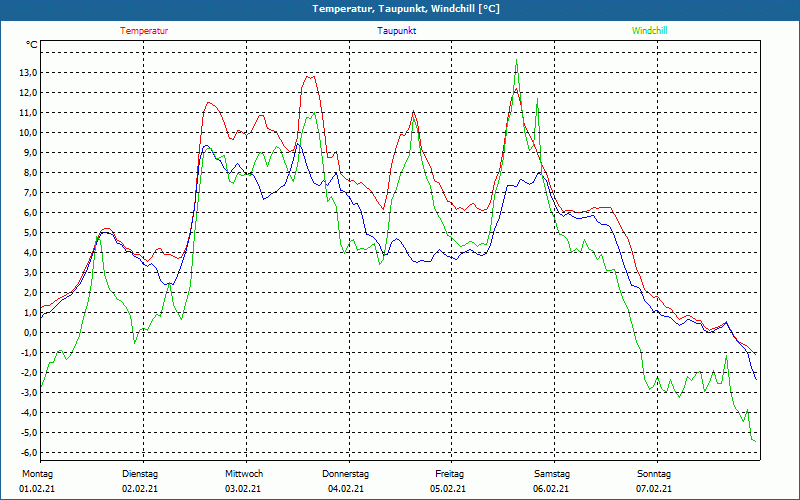Click the -1,0 y-axis value

coord(29,353)
